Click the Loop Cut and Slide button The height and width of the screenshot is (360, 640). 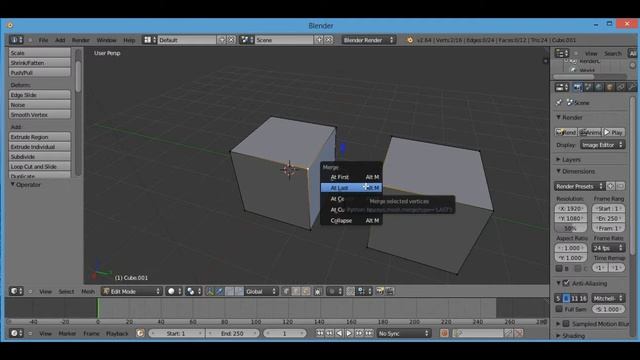tap(40, 167)
